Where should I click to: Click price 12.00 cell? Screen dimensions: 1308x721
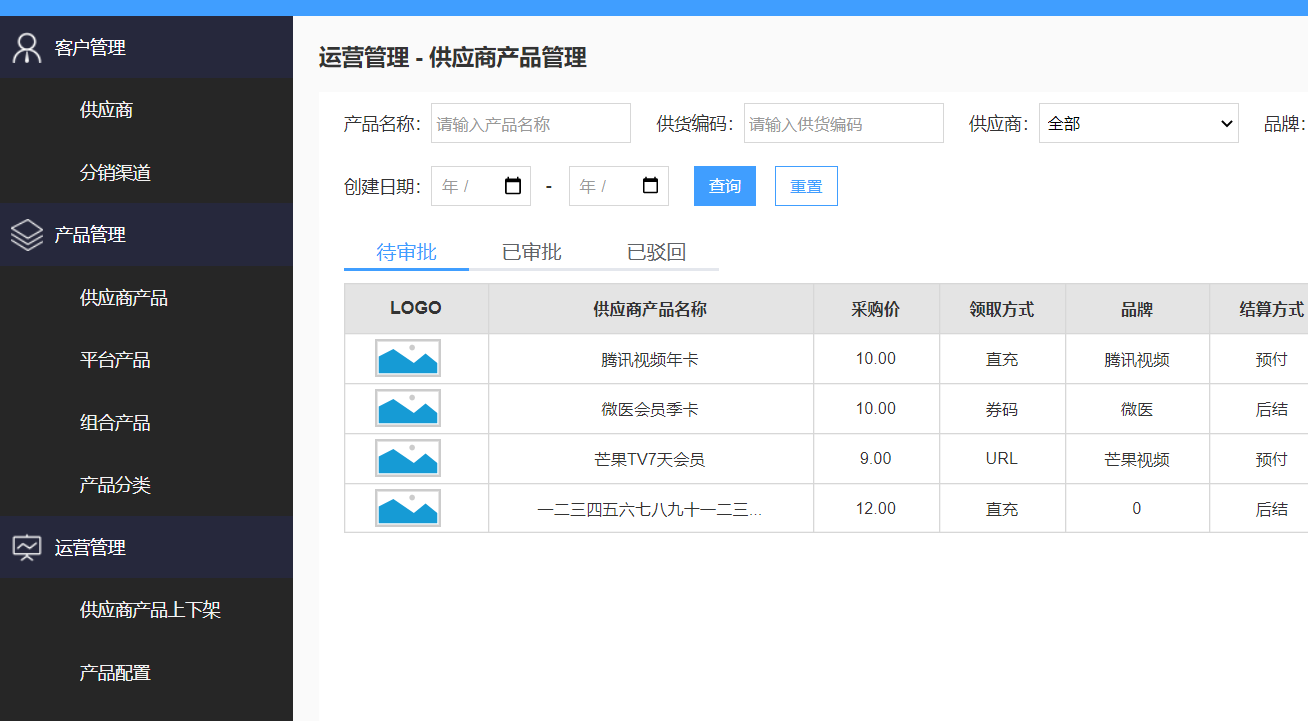click(x=876, y=509)
